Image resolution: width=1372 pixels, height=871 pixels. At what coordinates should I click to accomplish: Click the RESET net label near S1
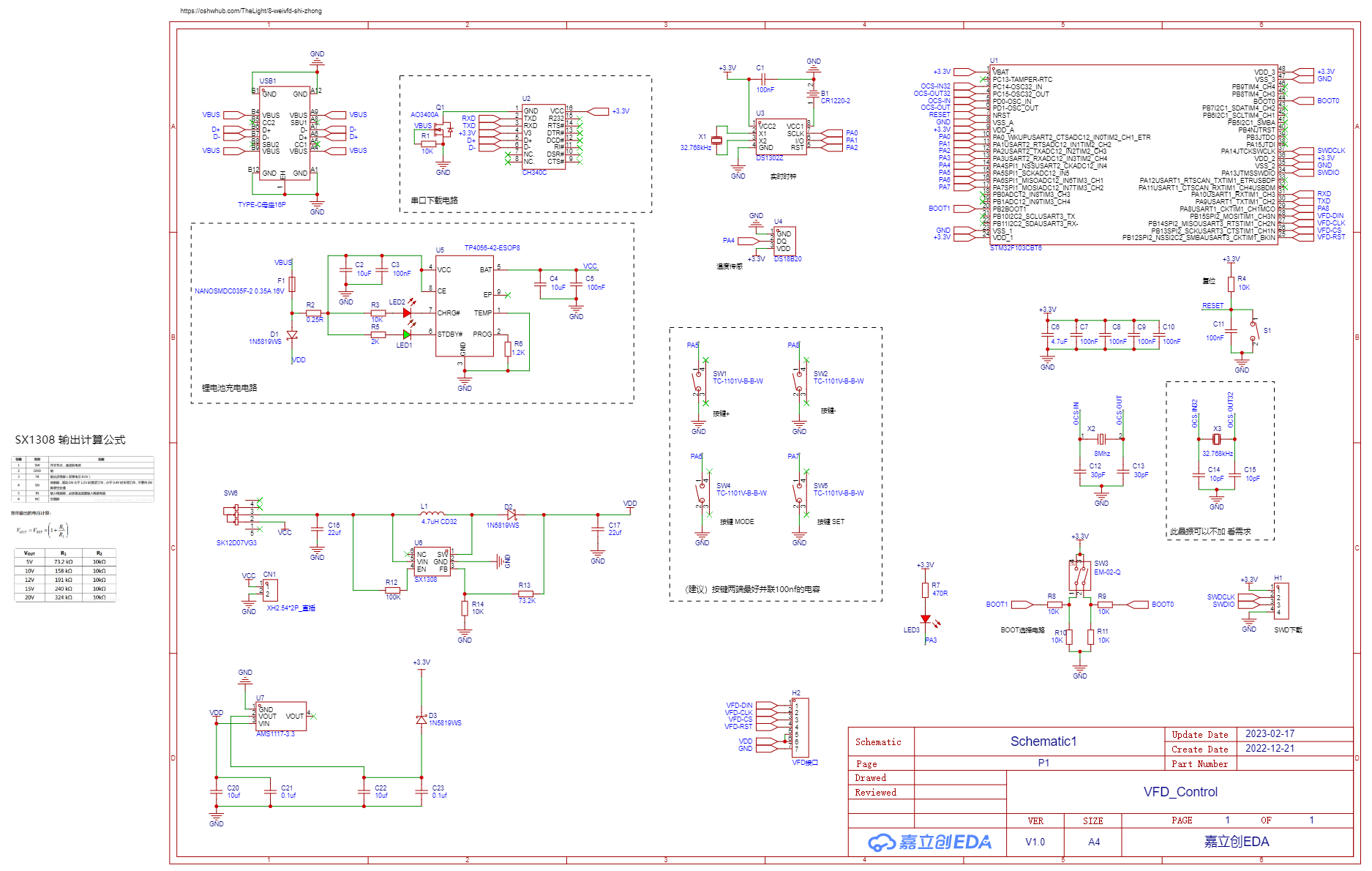[x=1212, y=306]
